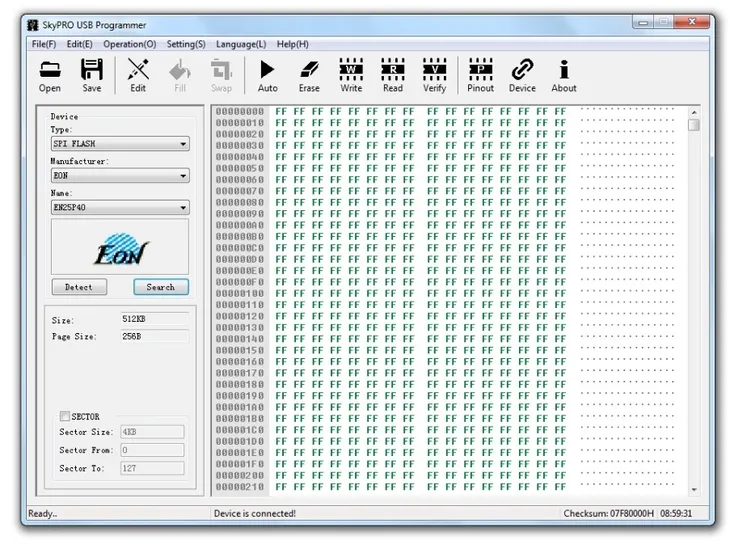Select hex address row 000000A0
Screen dimensions: 730x549
coord(239,225)
